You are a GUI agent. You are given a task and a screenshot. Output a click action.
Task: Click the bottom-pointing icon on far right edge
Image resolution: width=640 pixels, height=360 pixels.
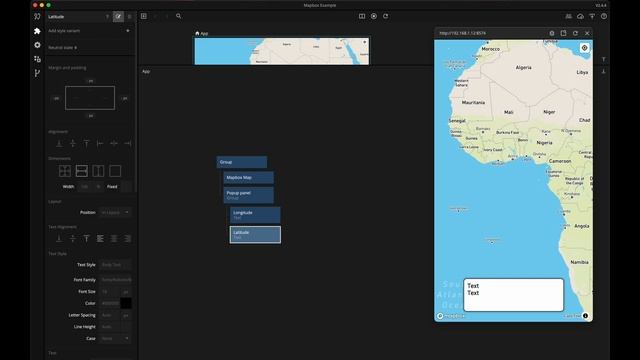click(603, 71)
